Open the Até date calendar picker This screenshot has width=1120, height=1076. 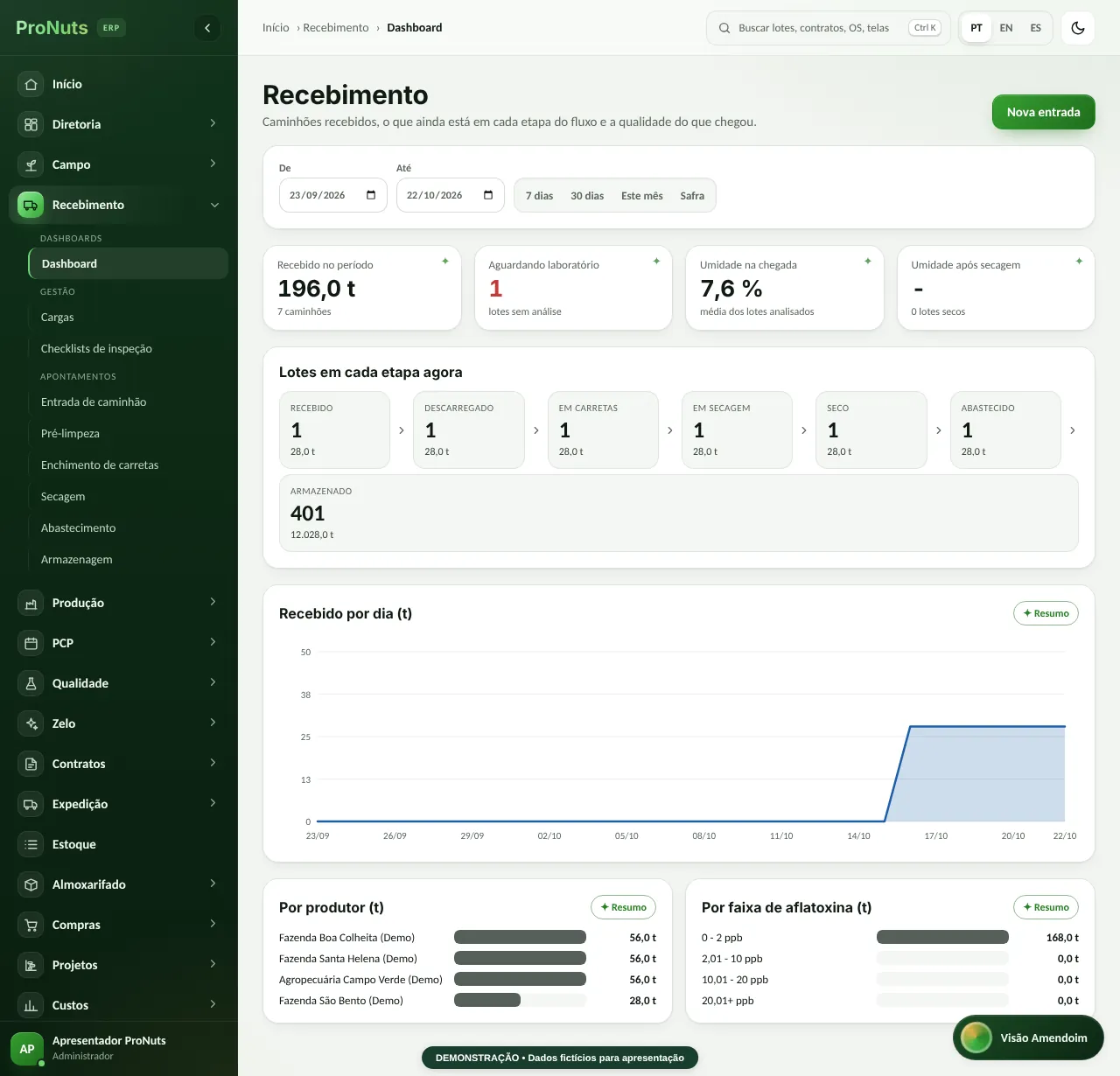coord(488,195)
